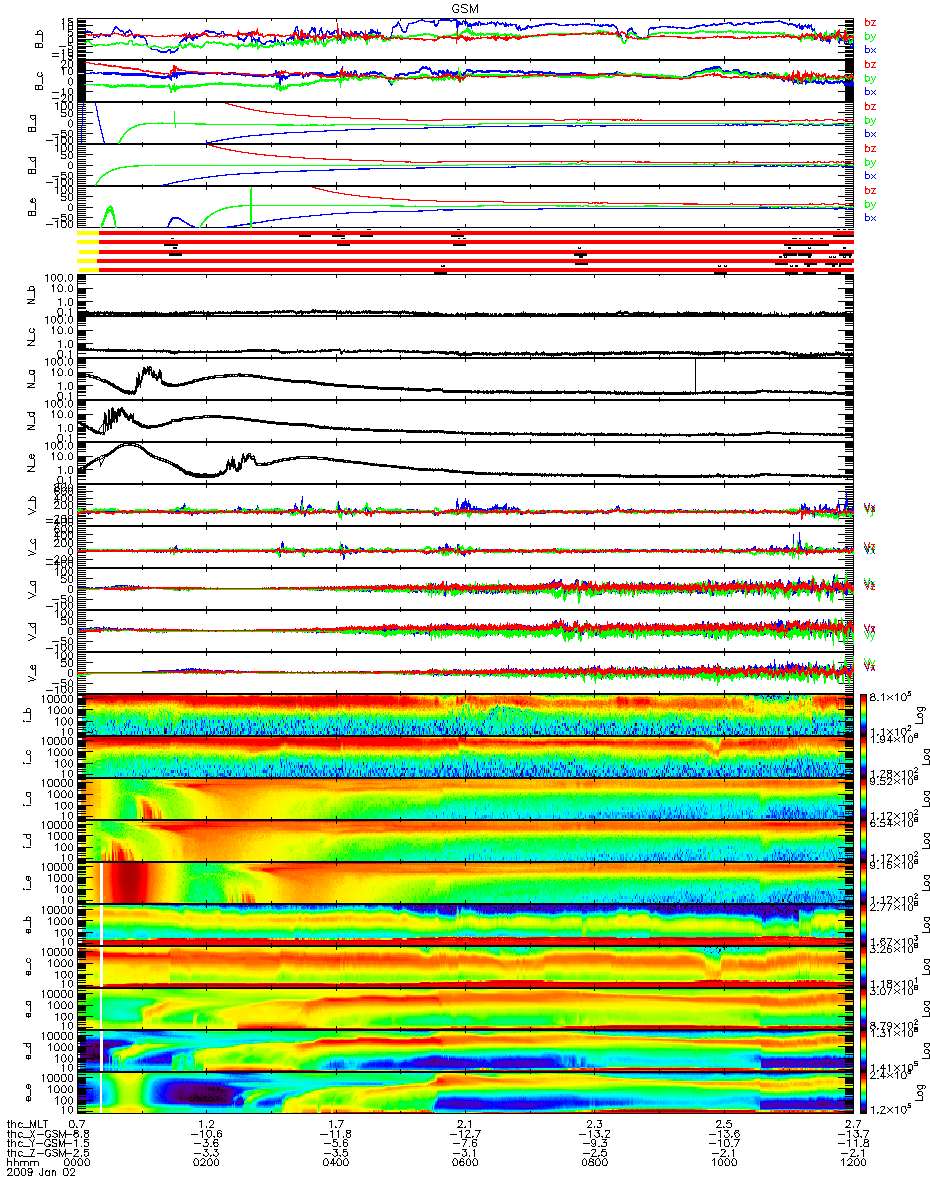Viewport: 930px width, 1200px height.
Task: Click the 0600 time tick label
Action: [465, 1164]
